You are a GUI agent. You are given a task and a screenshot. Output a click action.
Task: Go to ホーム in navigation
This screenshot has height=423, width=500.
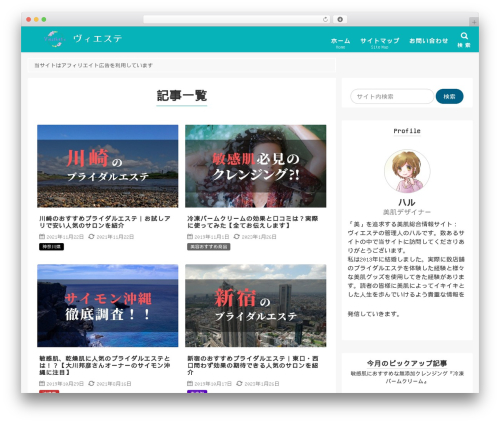[340, 42]
